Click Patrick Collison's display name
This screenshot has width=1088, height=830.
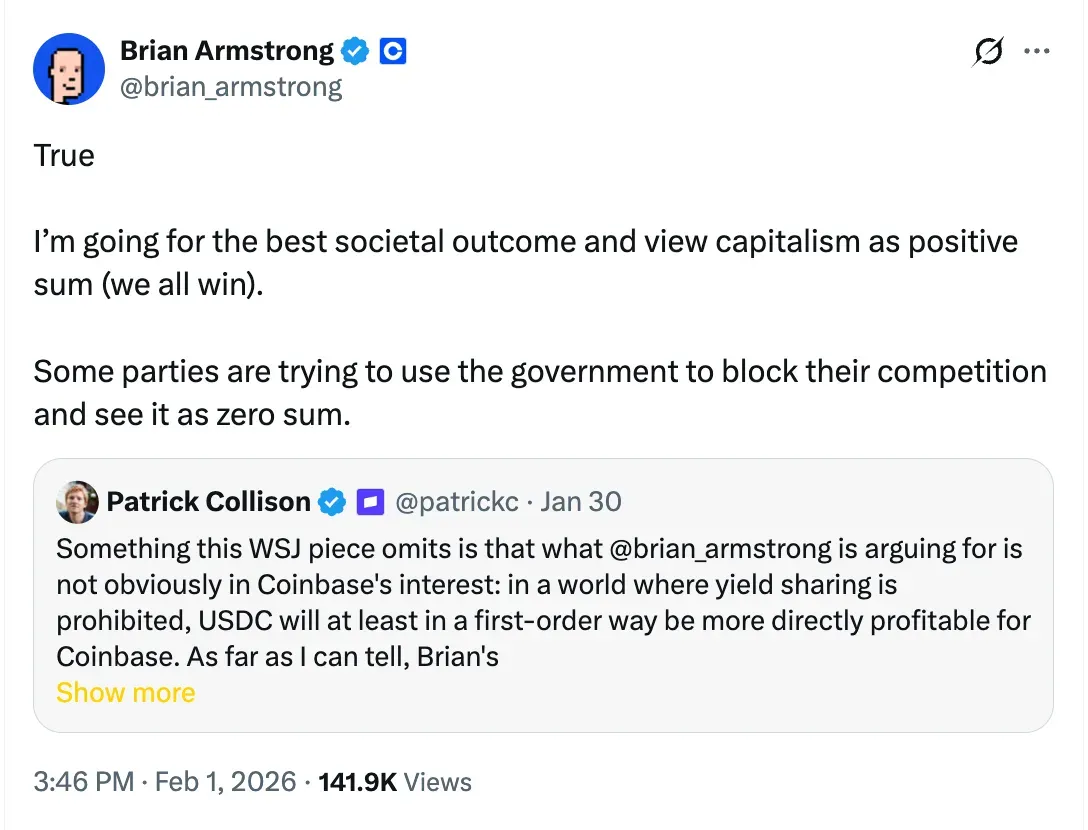point(207,501)
